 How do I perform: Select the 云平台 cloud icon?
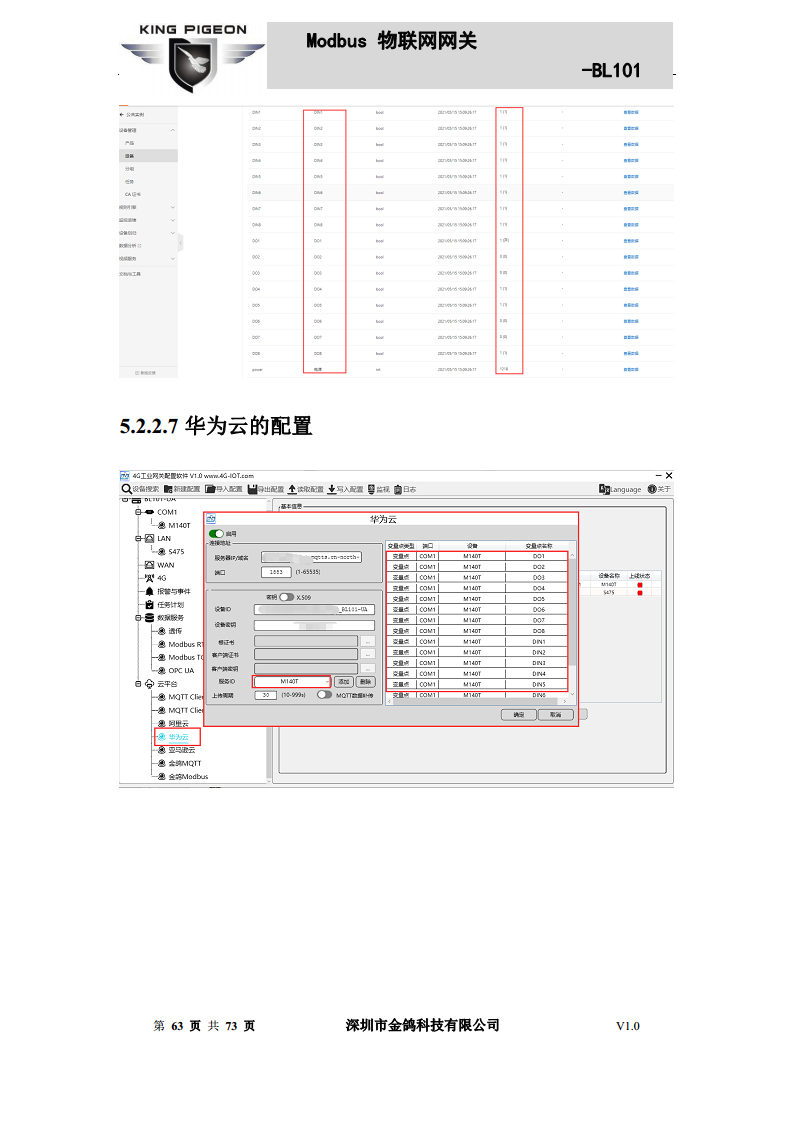[x=150, y=684]
